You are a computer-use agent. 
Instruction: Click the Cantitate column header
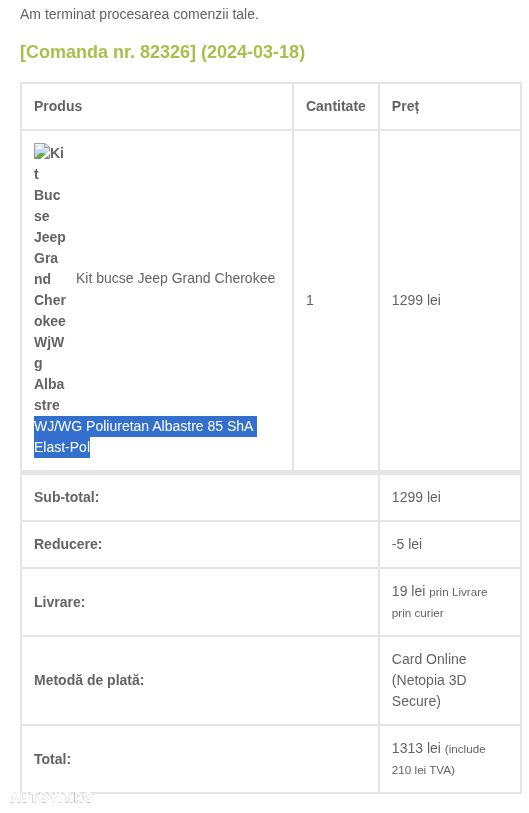point(336,106)
